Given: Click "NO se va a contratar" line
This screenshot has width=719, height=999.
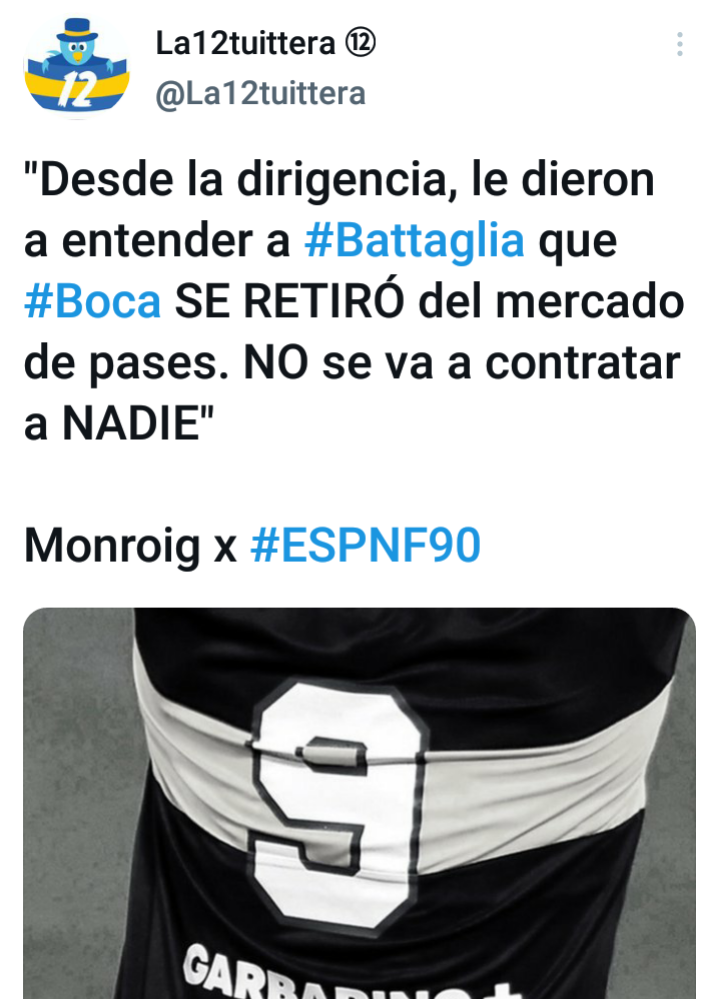Looking at the screenshot, I should pos(462,363).
